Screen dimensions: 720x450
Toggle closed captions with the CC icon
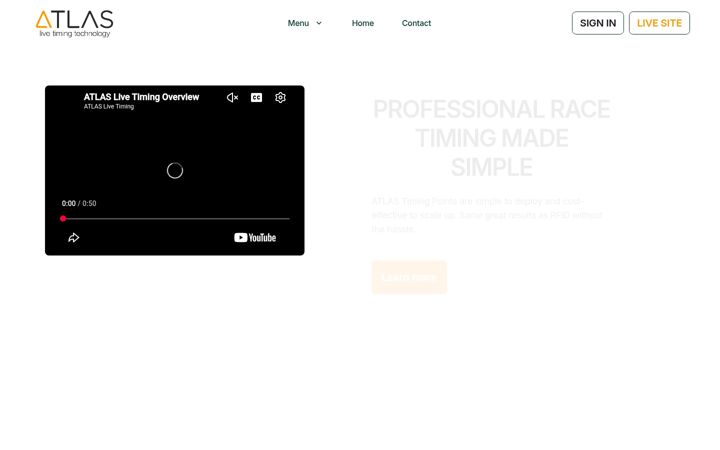point(256,97)
